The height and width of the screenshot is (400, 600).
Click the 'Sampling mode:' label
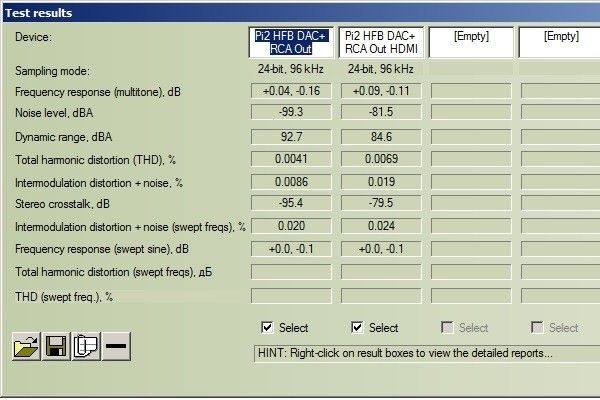pyautogui.click(x=52, y=71)
